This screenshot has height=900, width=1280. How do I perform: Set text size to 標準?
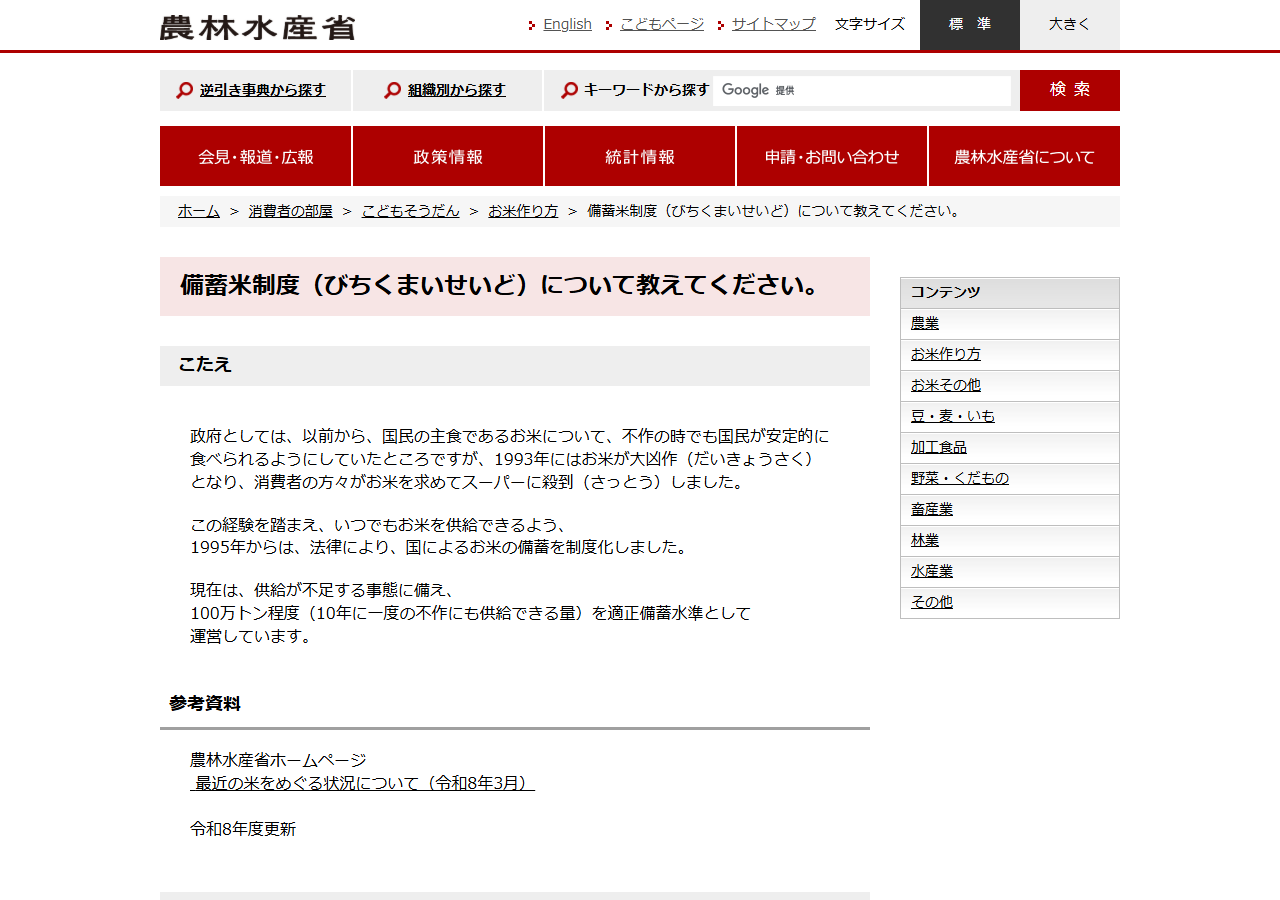pos(970,25)
